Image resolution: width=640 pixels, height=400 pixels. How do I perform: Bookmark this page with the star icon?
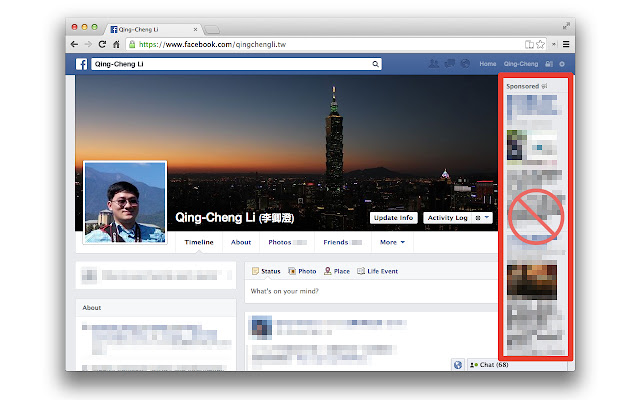coord(540,44)
